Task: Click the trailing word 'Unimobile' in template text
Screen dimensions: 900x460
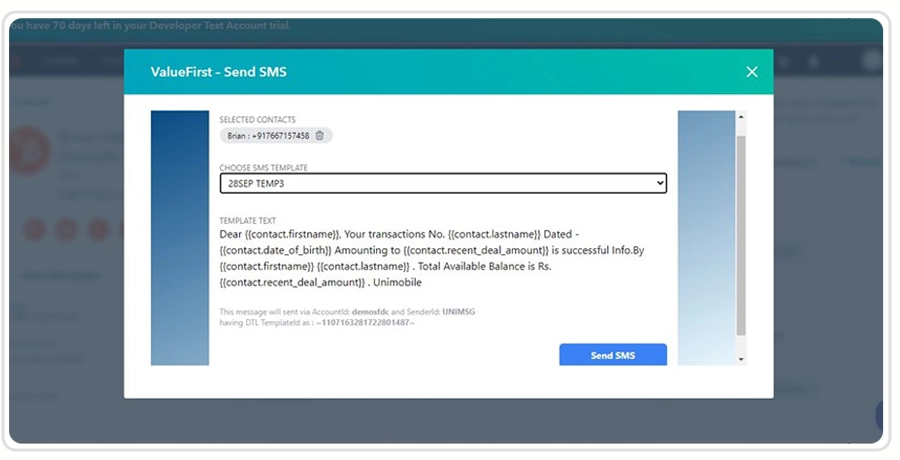Action: pyautogui.click(x=397, y=283)
